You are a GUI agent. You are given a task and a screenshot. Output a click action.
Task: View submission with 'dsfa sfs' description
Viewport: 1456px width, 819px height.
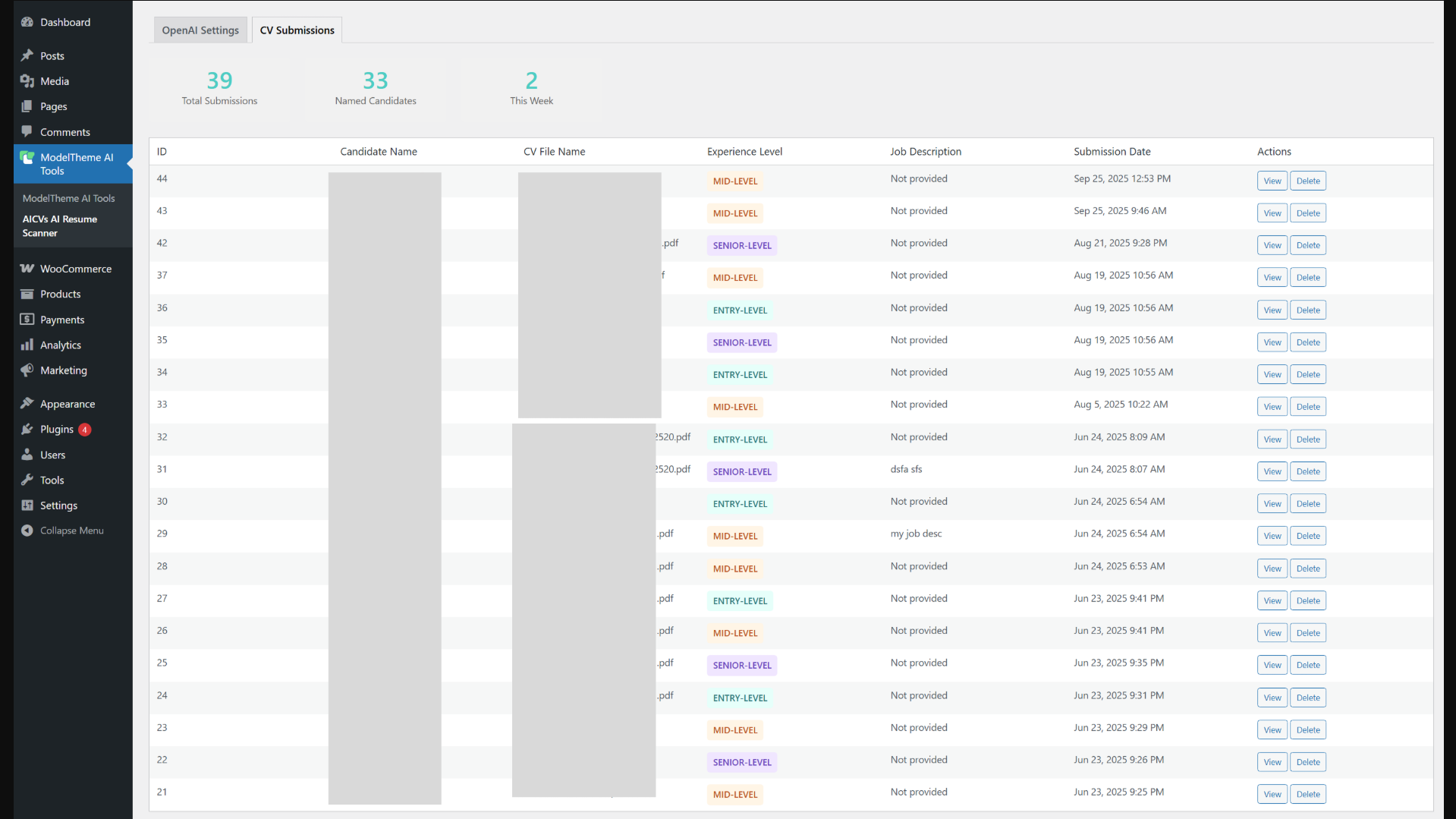pos(1272,472)
